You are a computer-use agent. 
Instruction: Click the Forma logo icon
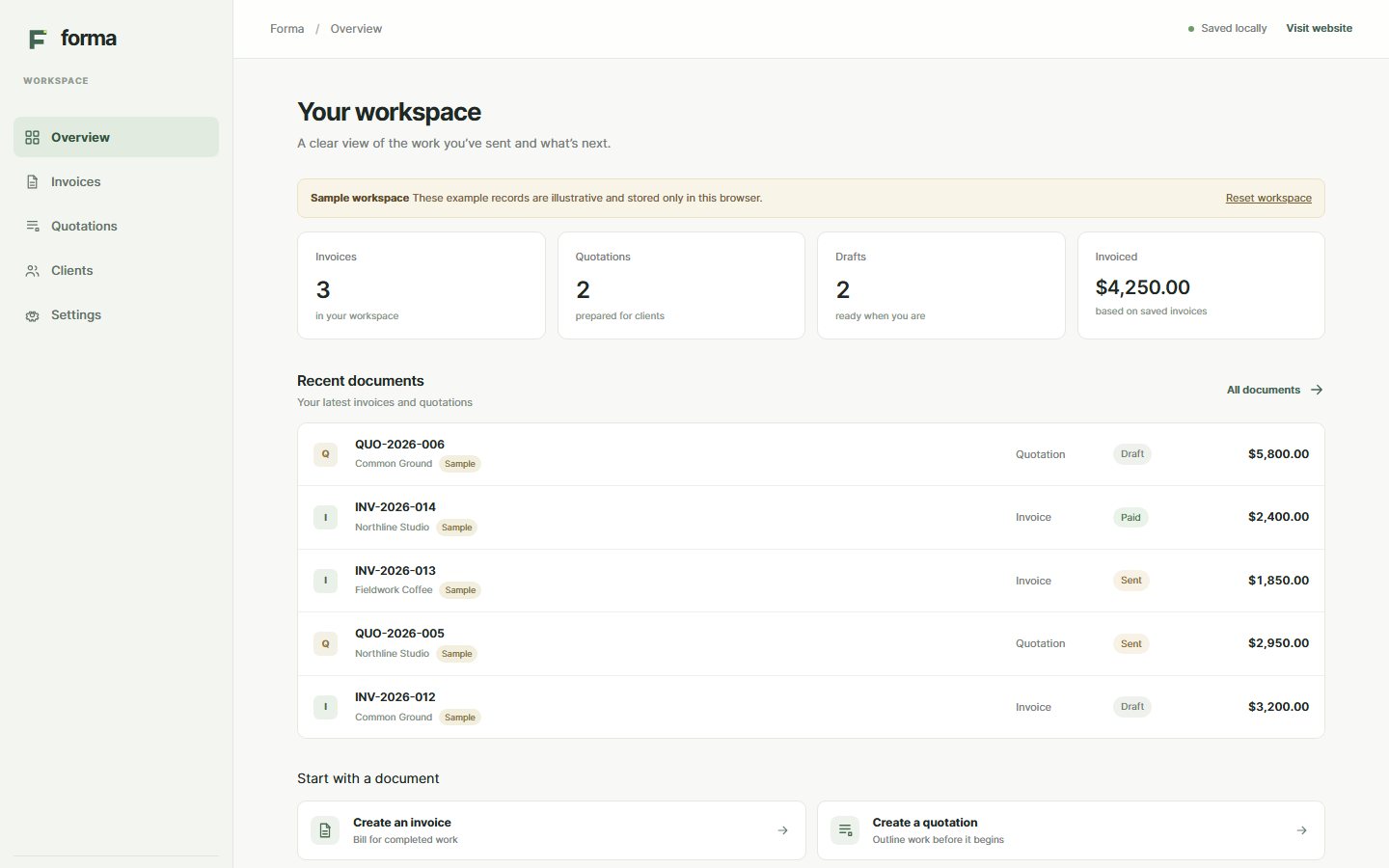coord(38,39)
